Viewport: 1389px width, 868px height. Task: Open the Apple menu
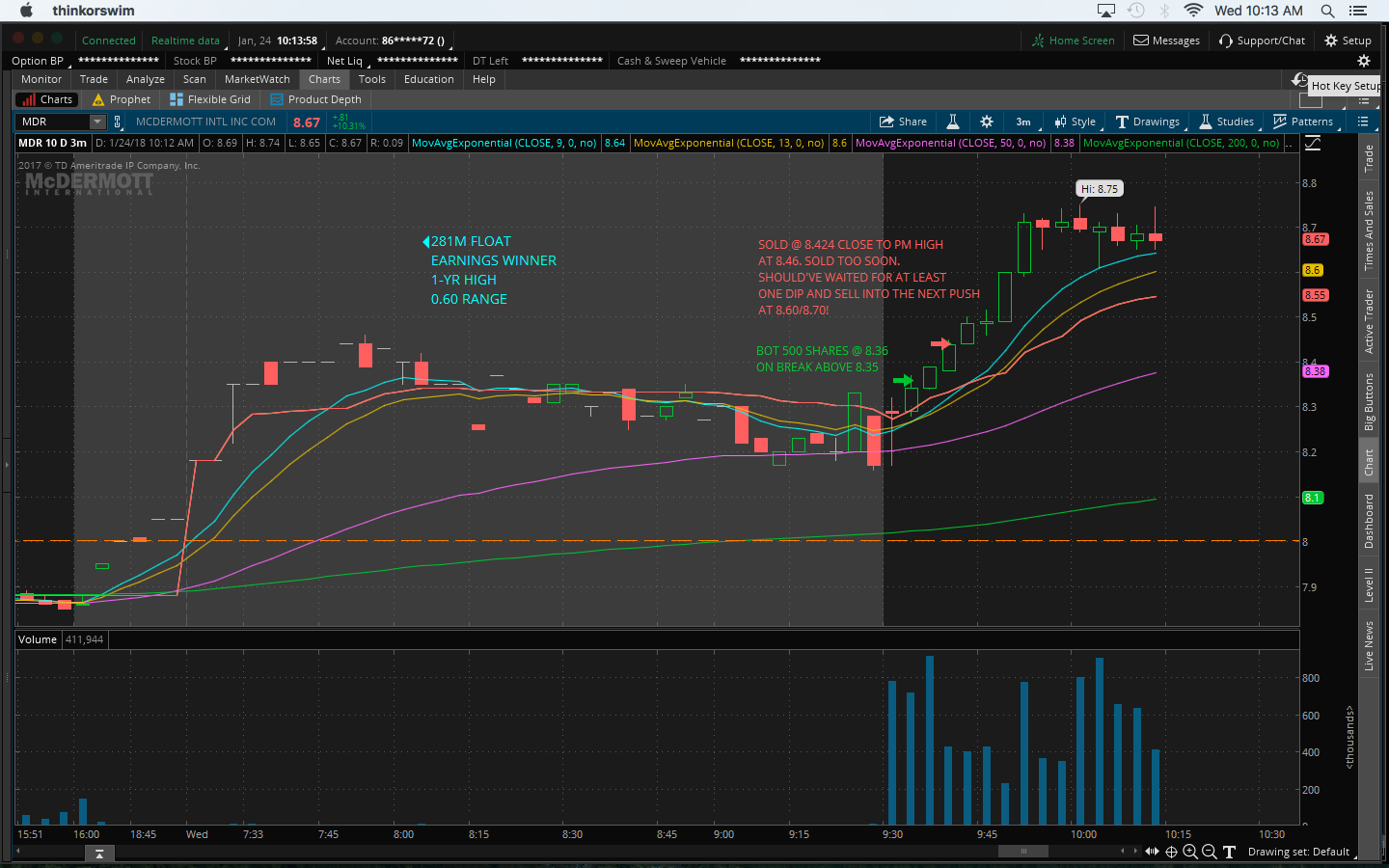point(26,11)
